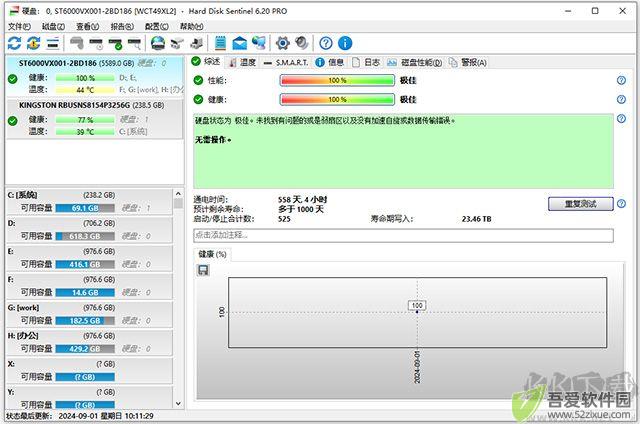Click the 重复测试 button
This screenshot has width=640, height=424.
click(580, 204)
